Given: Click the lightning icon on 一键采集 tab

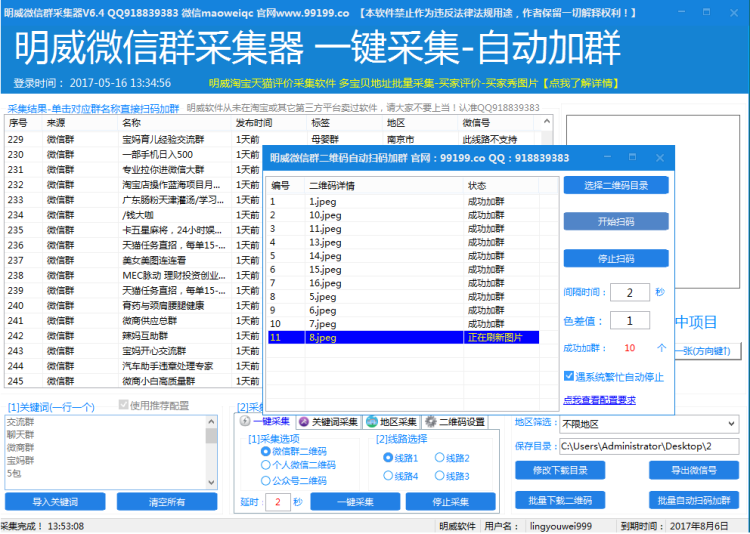Looking at the screenshot, I should pyautogui.click(x=245, y=421).
